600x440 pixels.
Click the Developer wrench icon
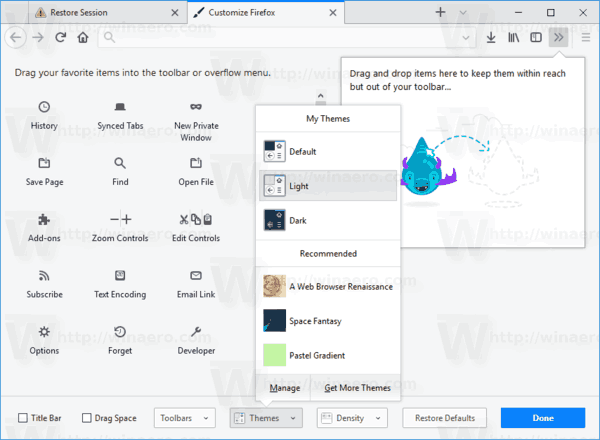pyautogui.click(x=196, y=332)
